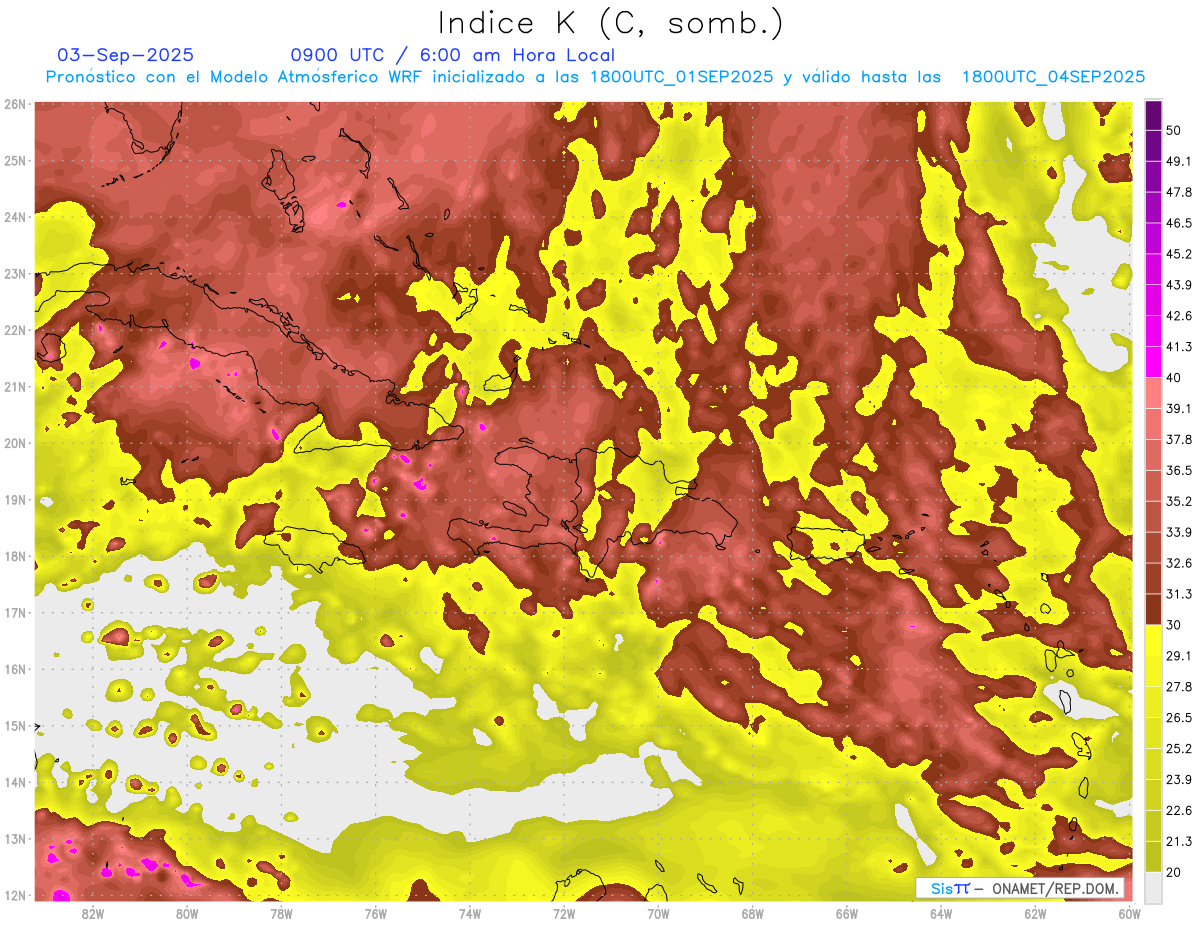Click the color scale value '23.9'

[1179, 780]
